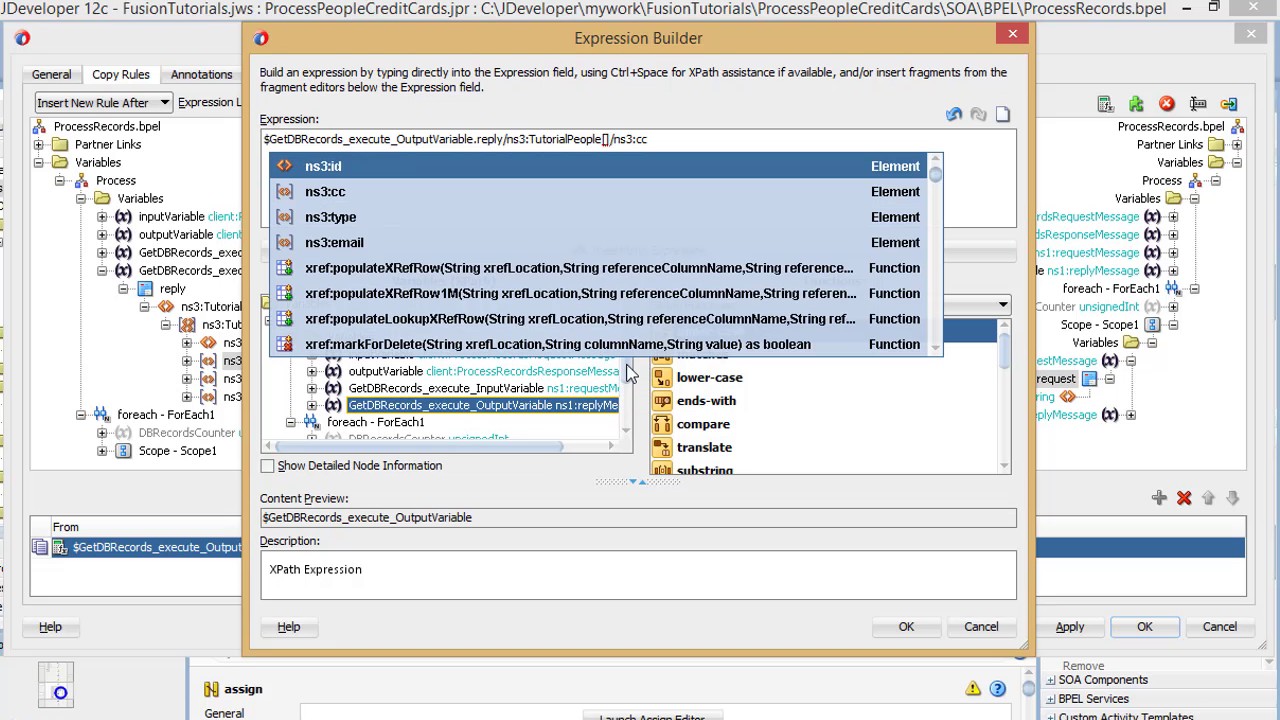Click the red delete circle icon in toolbar

pyautogui.click(x=1167, y=103)
